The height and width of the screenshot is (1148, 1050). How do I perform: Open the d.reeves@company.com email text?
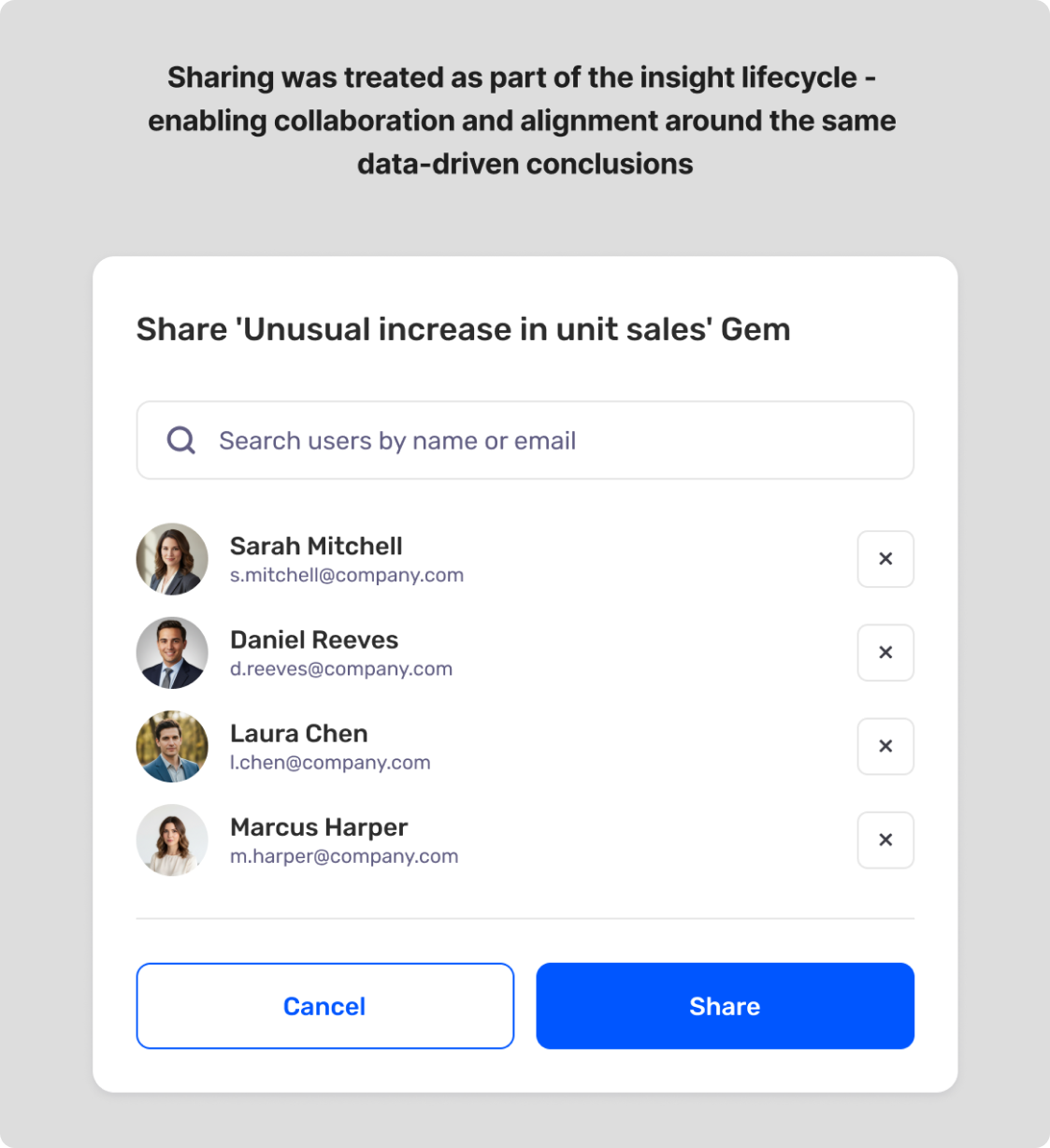[341, 668]
